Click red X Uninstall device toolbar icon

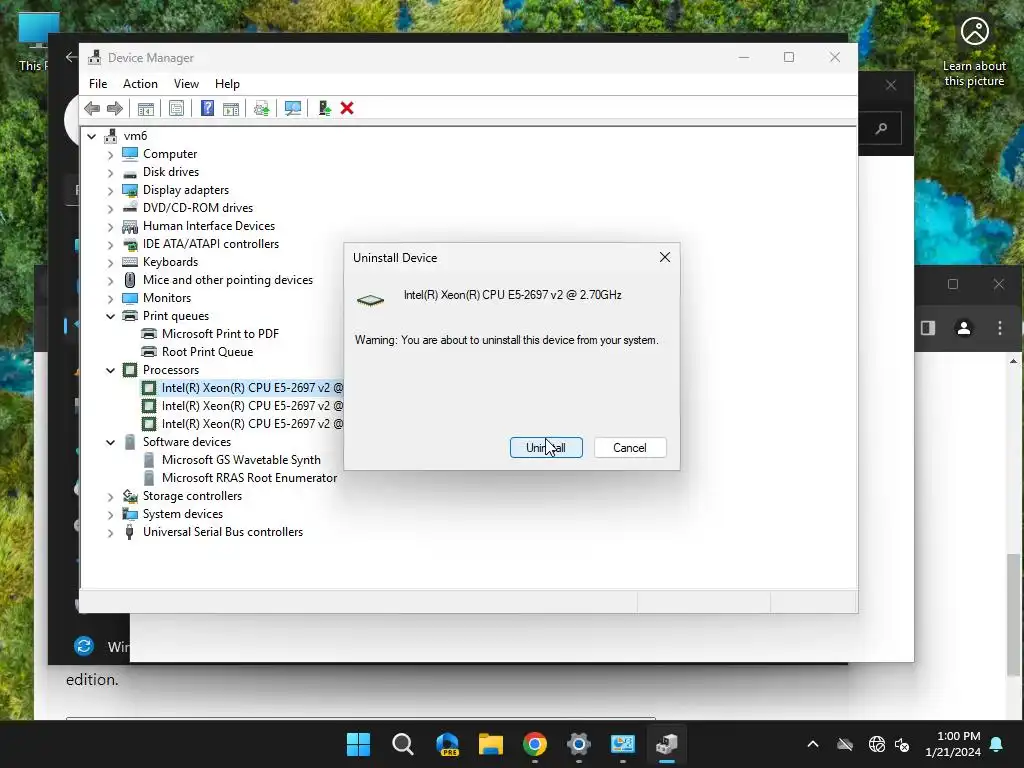point(347,108)
